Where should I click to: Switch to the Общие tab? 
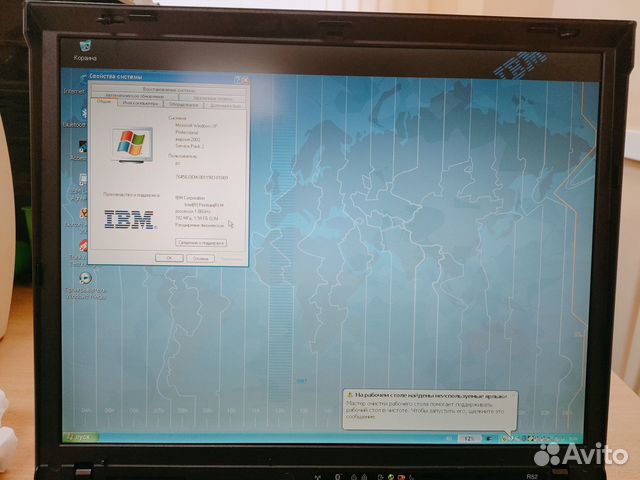click(104, 102)
